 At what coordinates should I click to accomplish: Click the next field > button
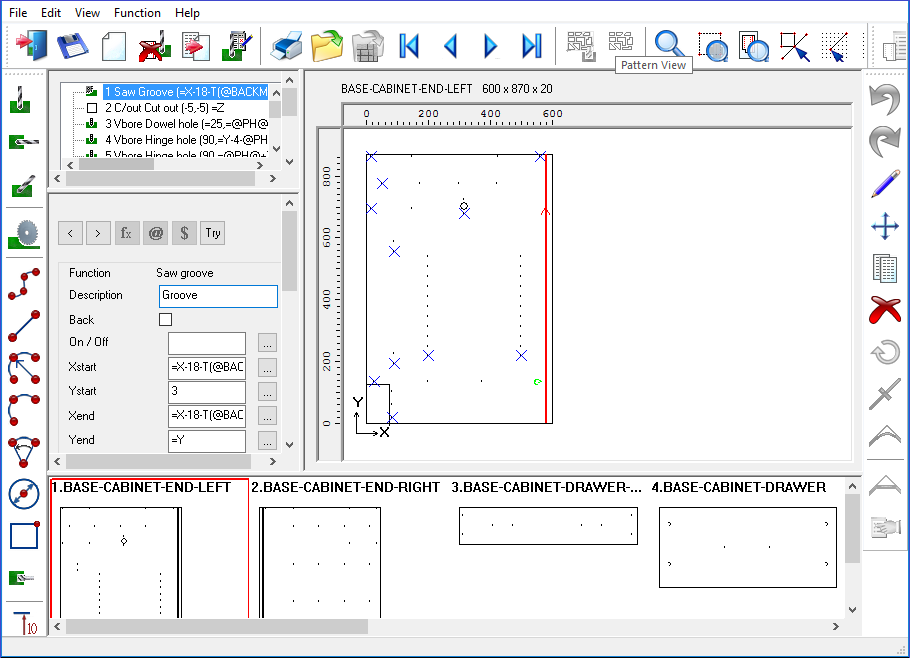[98, 233]
